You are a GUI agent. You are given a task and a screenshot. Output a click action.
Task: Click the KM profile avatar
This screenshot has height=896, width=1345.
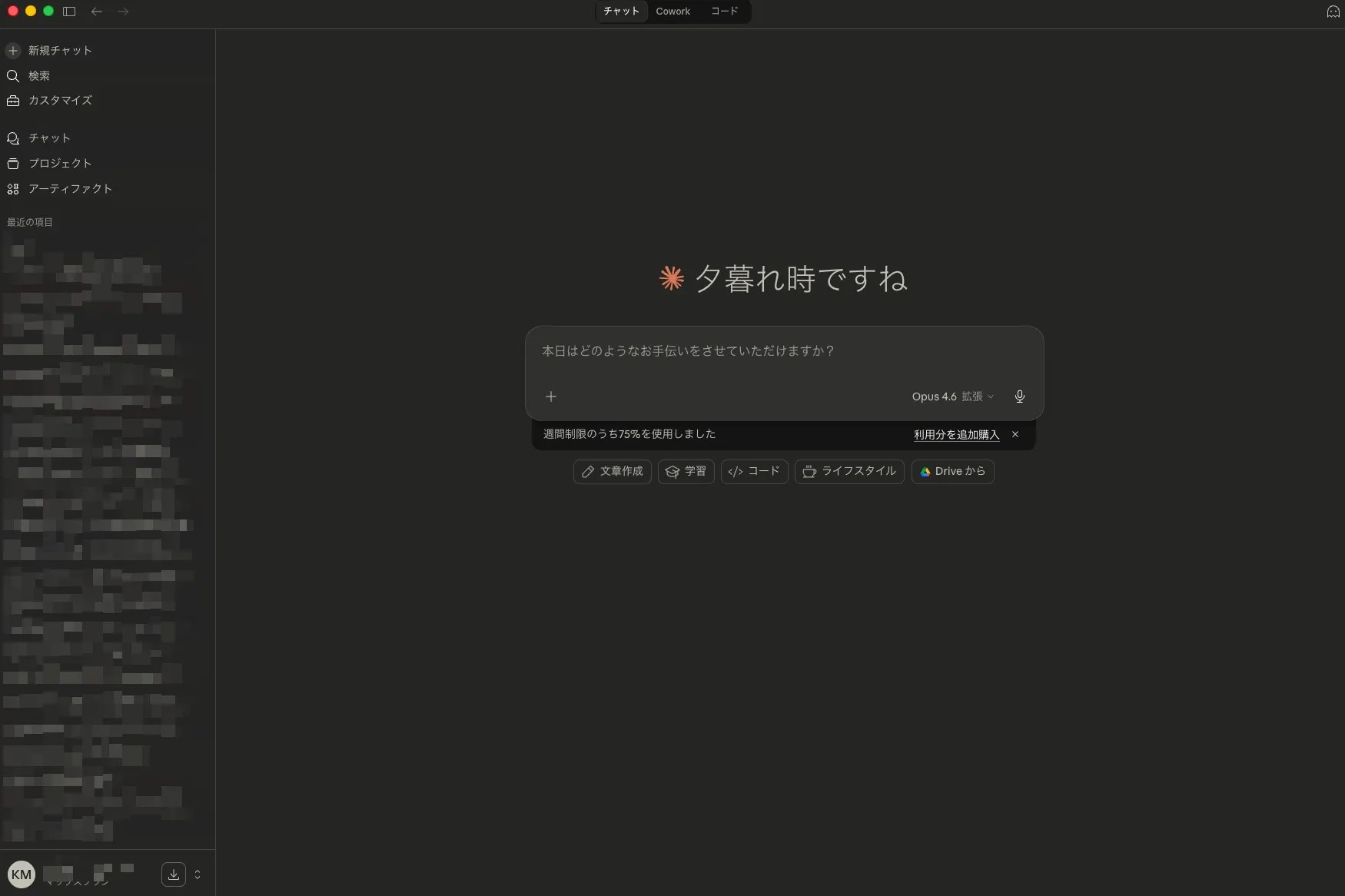22,874
